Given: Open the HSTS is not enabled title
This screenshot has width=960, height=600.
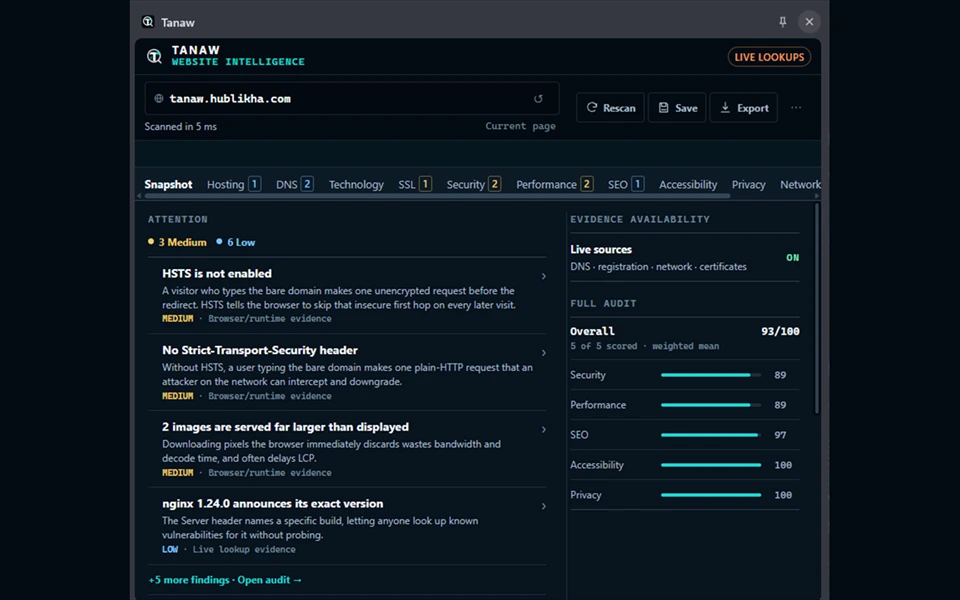Looking at the screenshot, I should point(217,274).
